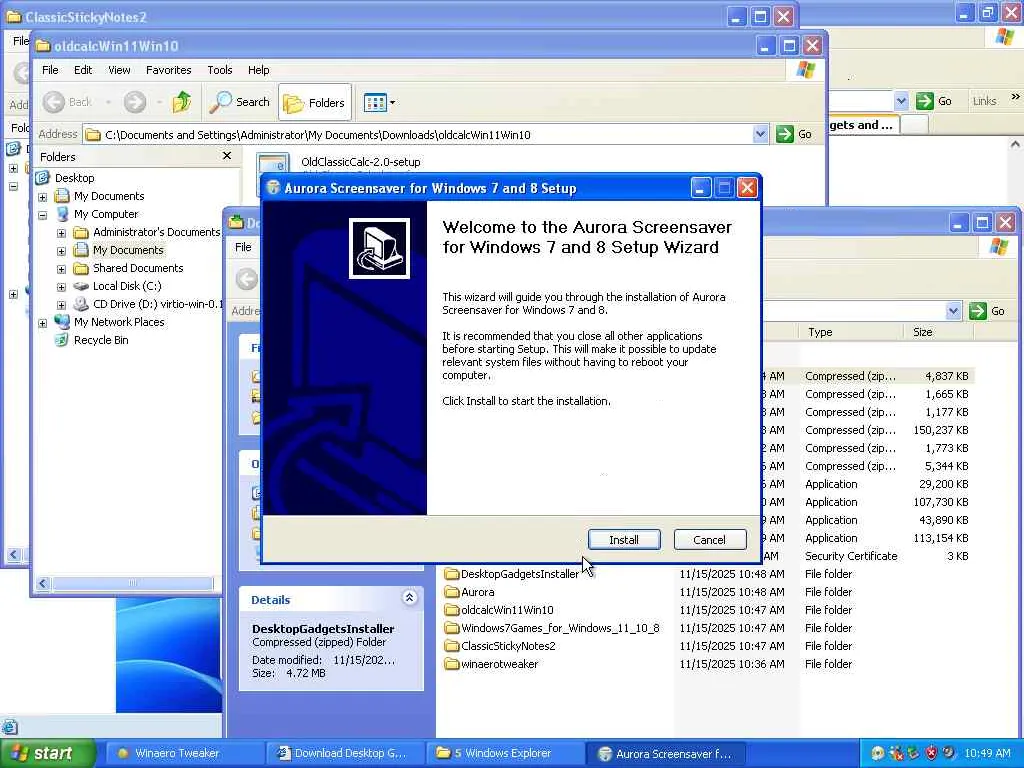
Task: Open oldcalcWin11Win10 folder in Downloads list
Action: pyautogui.click(x=507, y=610)
